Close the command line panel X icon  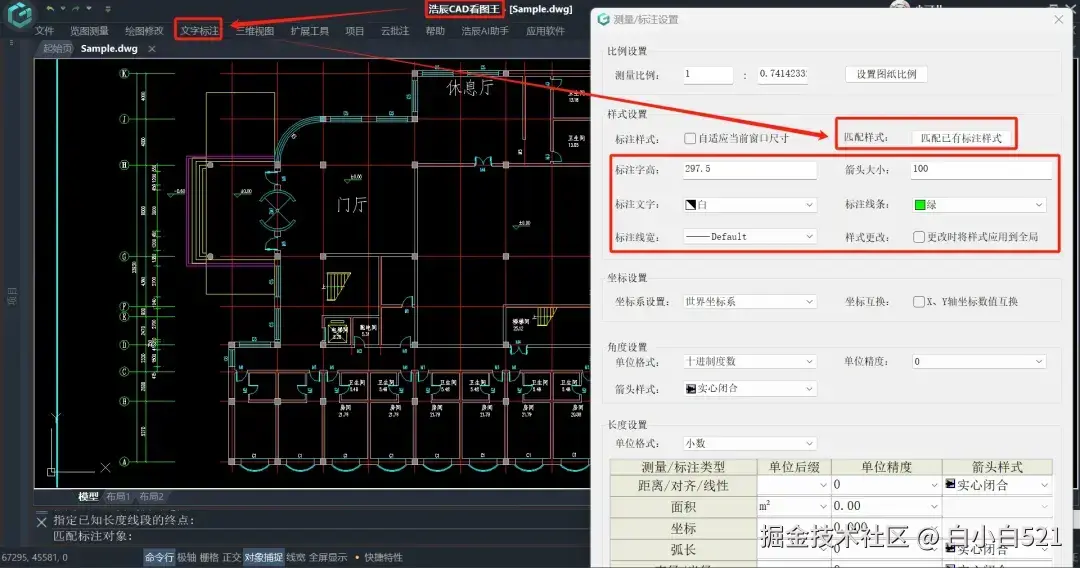point(41,522)
